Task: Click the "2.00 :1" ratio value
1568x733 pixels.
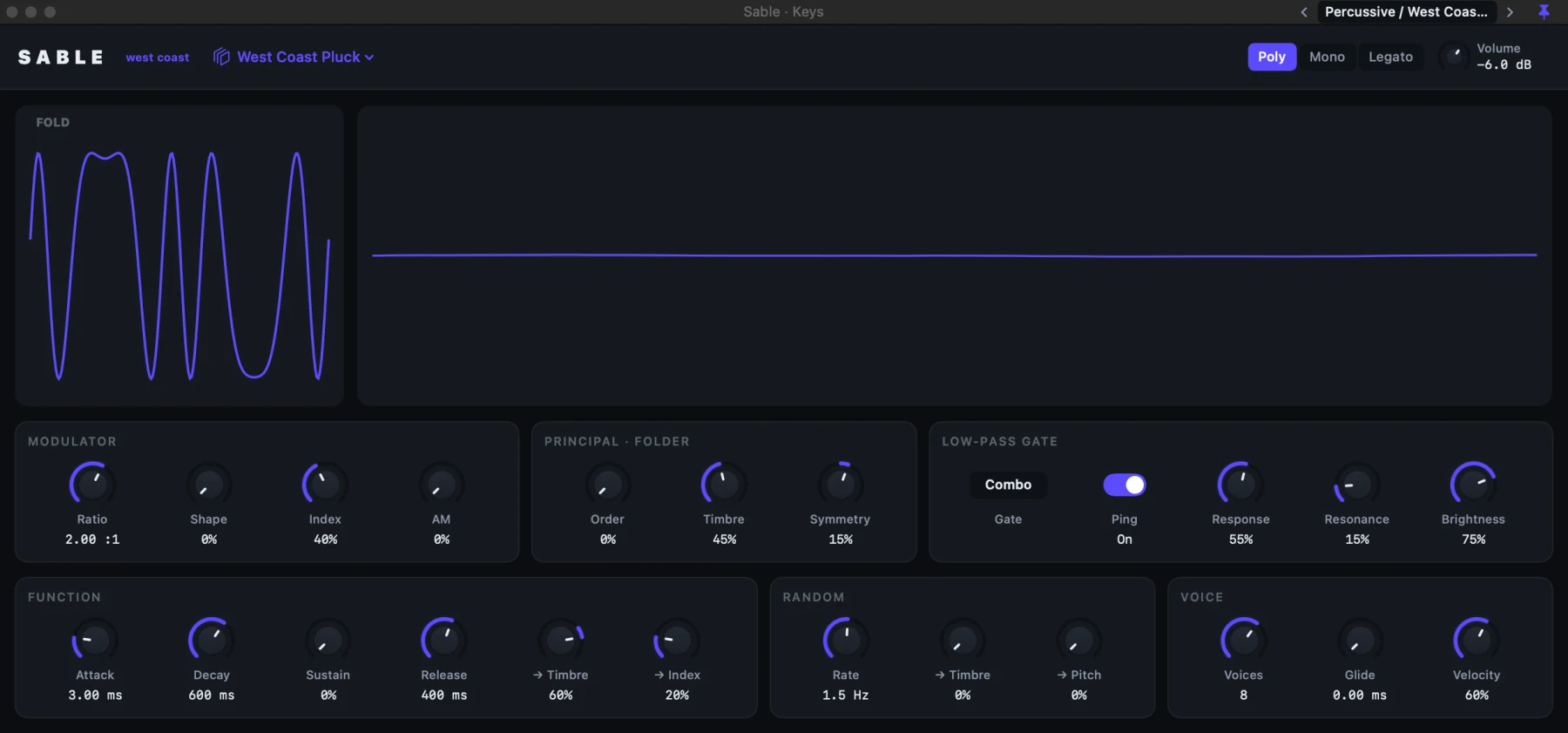Action: tap(92, 540)
